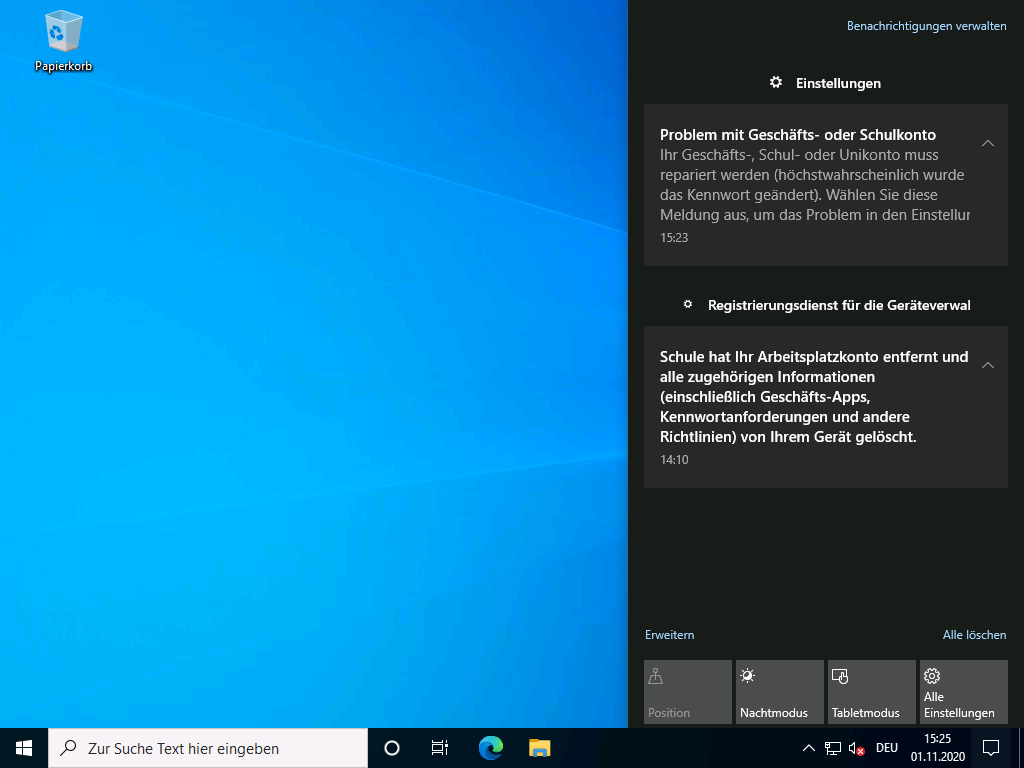This screenshot has height=768, width=1024.
Task: Click the Windows Start button
Action: coord(24,748)
